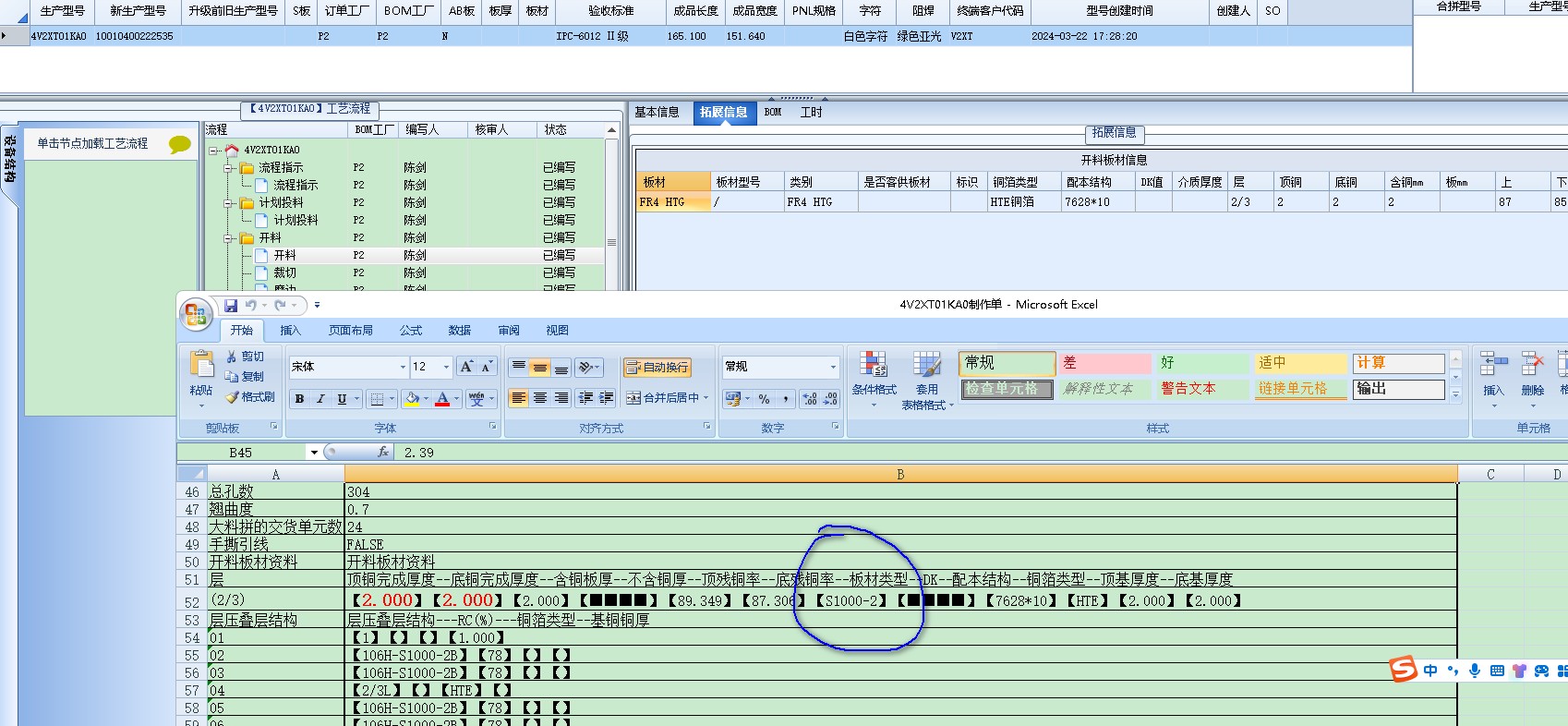Cut selection with 剪切

click(x=246, y=357)
